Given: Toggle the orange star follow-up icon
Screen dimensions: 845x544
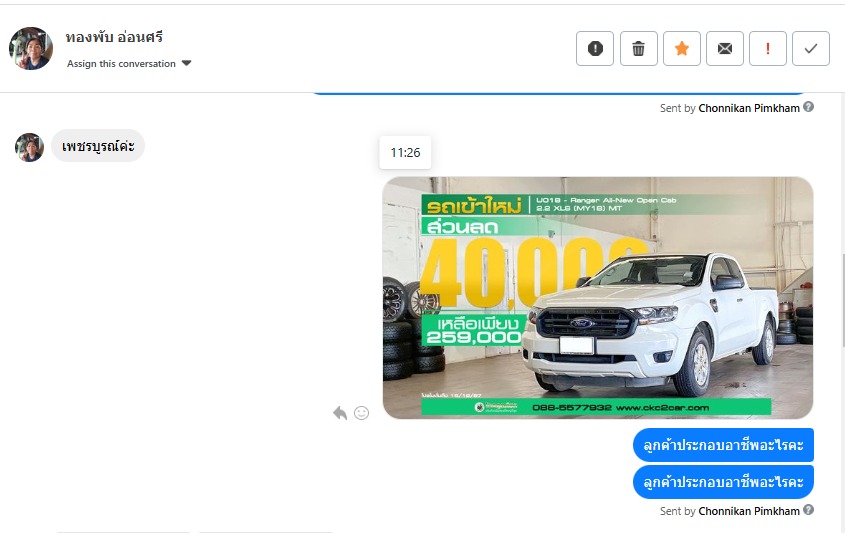Looking at the screenshot, I should [681, 49].
